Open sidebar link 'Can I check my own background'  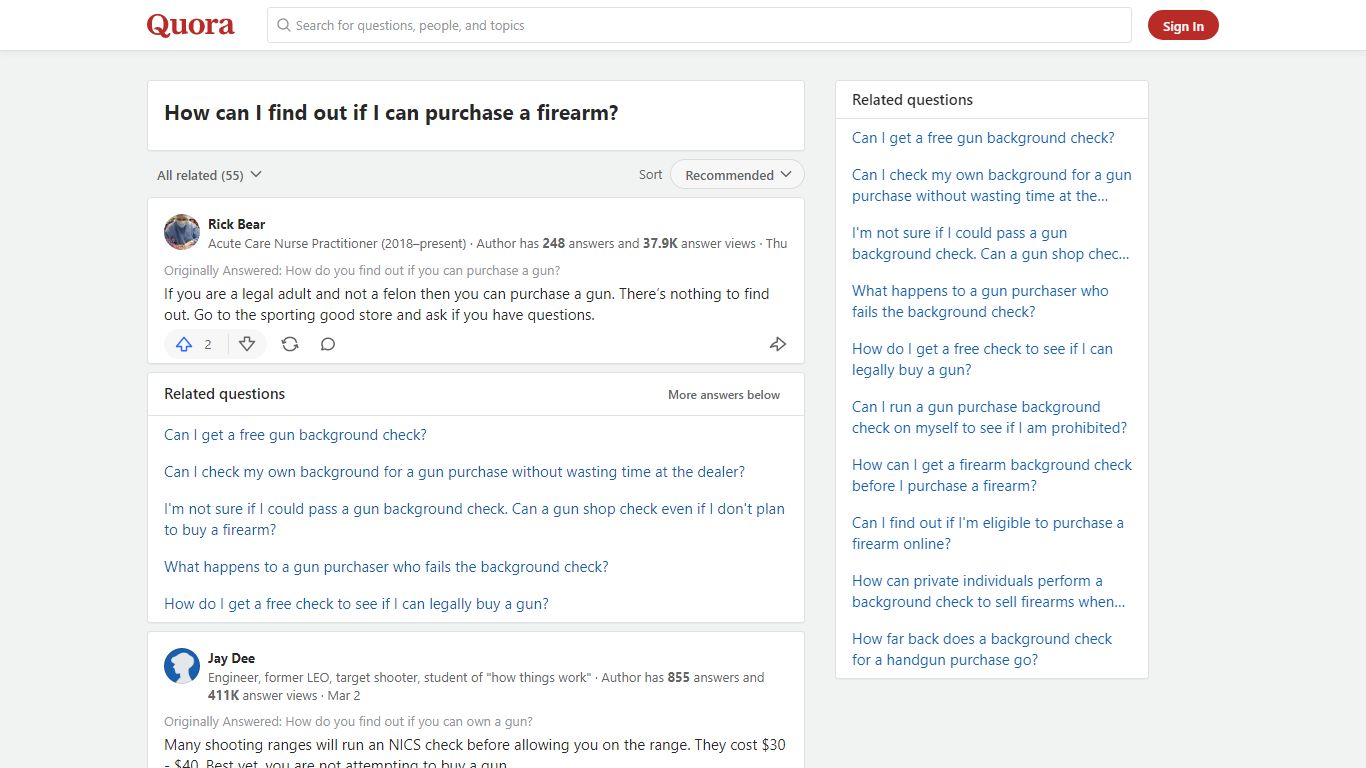pos(992,185)
